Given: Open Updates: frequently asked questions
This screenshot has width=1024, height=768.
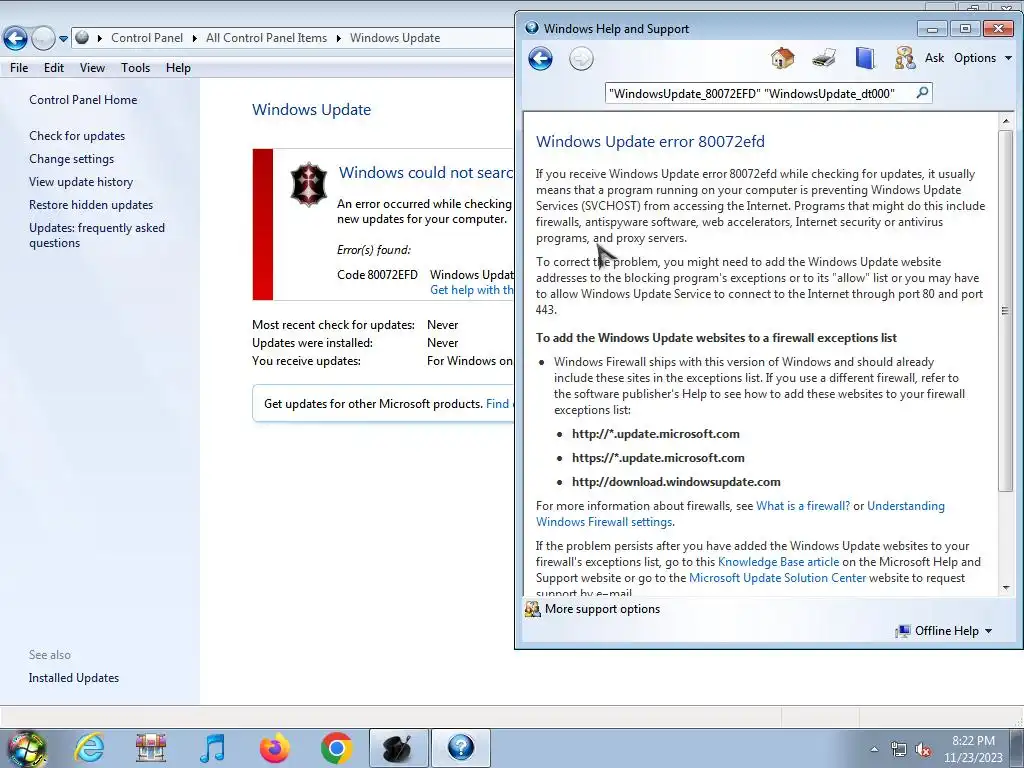Looking at the screenshot, I should click(97, 235).
